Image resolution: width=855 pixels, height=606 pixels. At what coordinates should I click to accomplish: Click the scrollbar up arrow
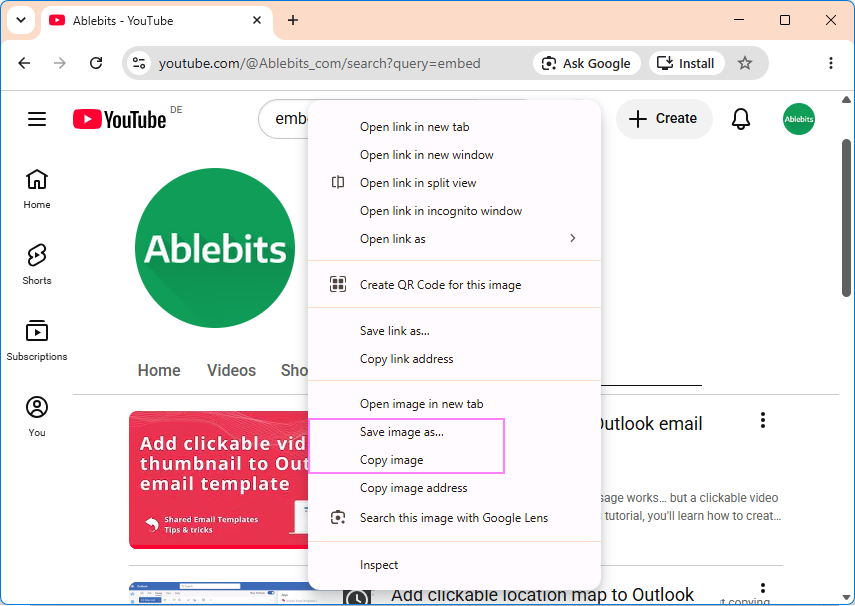[x=846, y=99]
